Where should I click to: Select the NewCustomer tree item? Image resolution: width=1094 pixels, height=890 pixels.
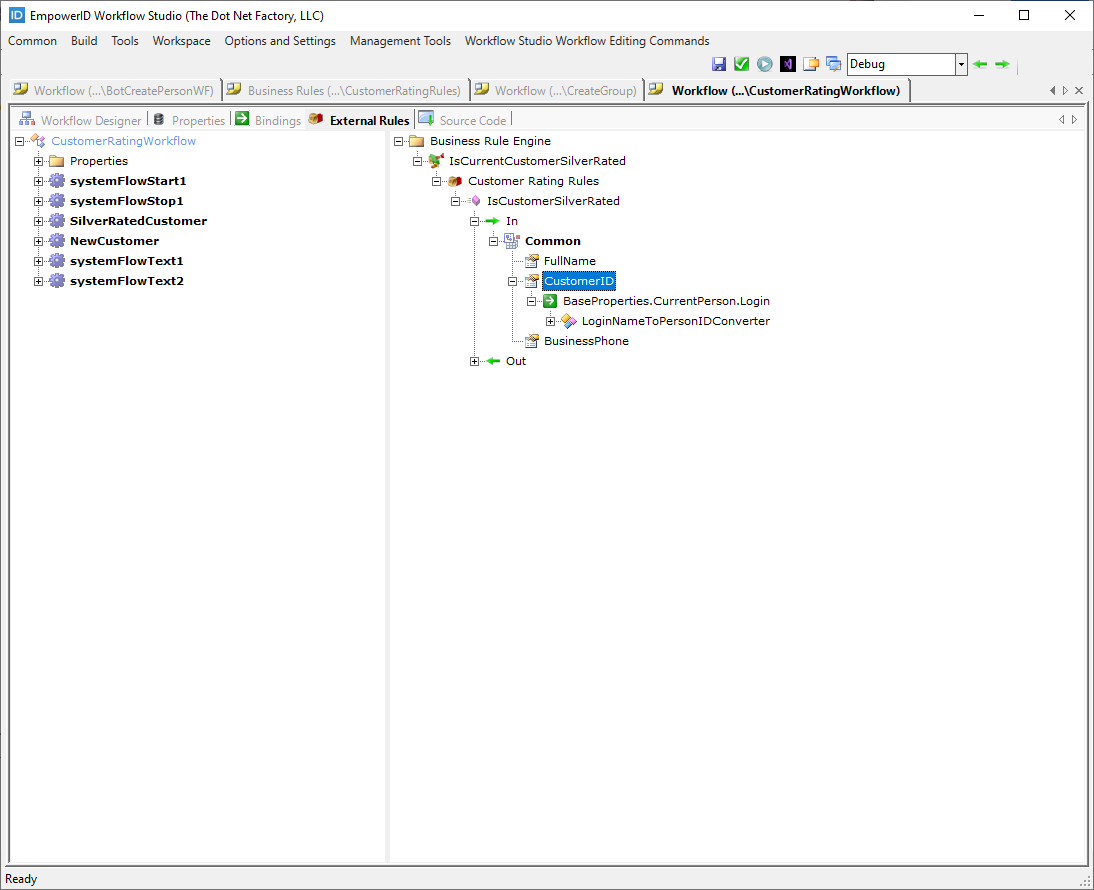pyautogui.click(x=114, y=241)
